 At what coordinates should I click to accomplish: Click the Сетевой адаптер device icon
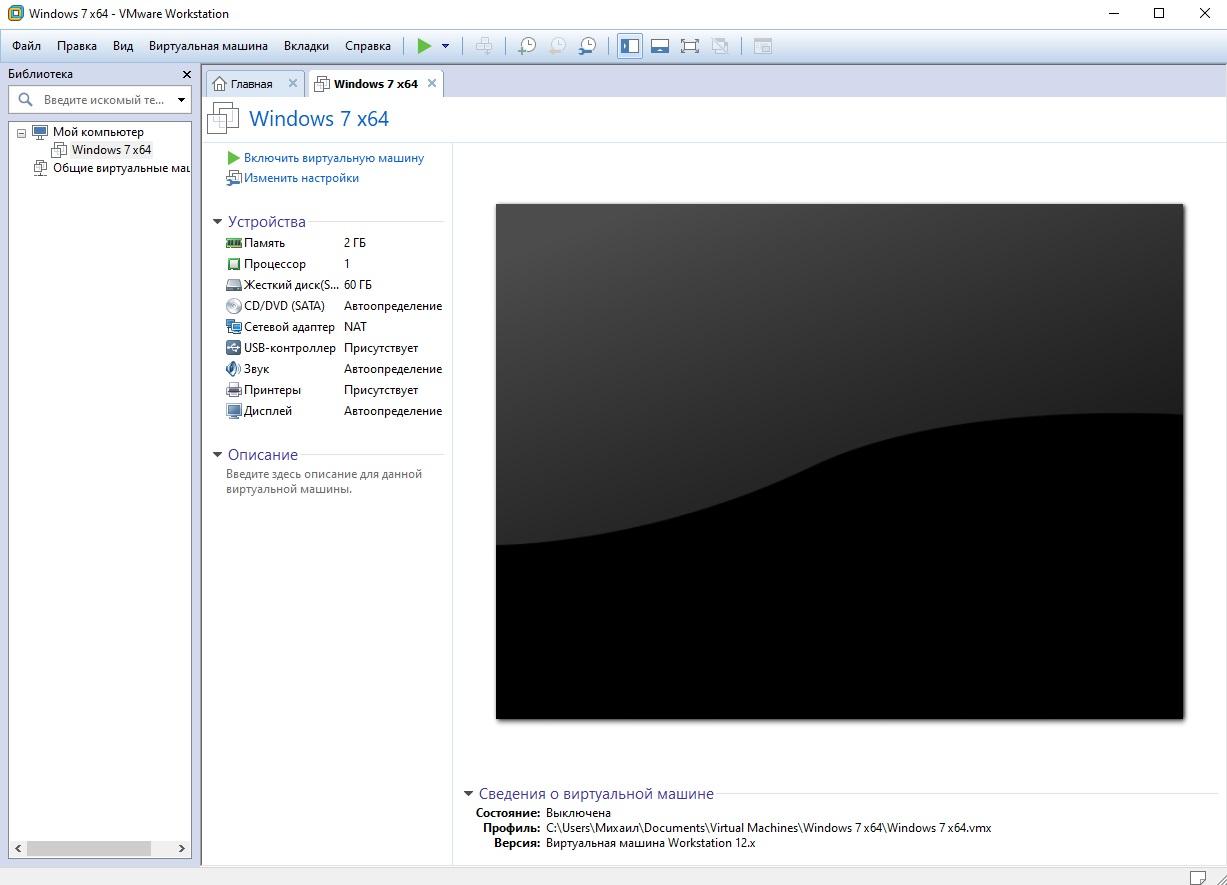[x=234, y=327]
